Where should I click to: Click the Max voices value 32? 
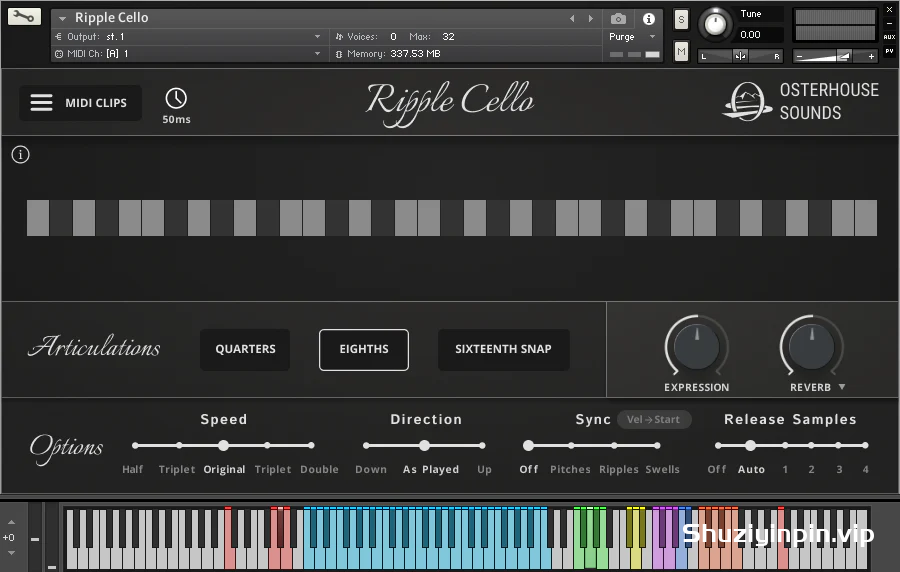point(448,37)
